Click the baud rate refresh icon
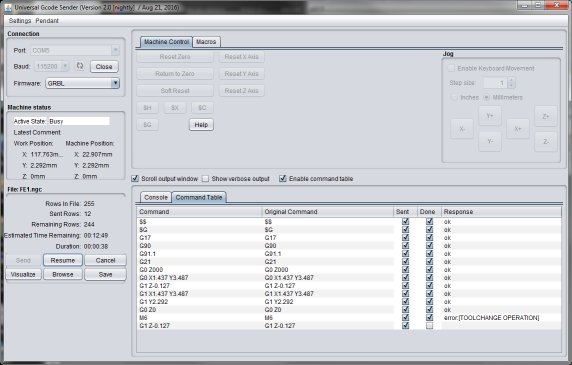572x365 pixels. [x=80, y=66]
